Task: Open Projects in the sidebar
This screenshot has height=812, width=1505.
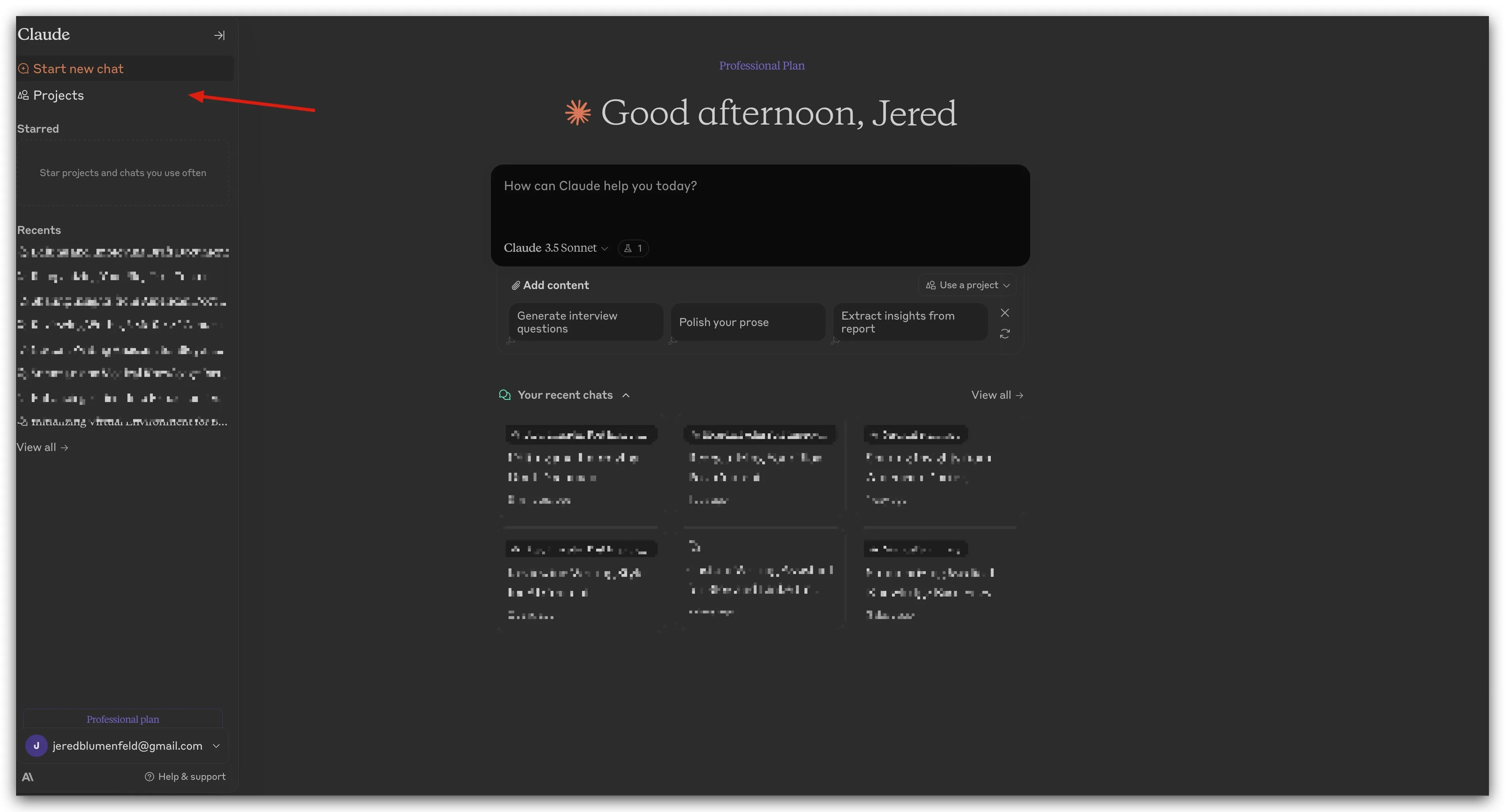Action: (x=58, y=95)
